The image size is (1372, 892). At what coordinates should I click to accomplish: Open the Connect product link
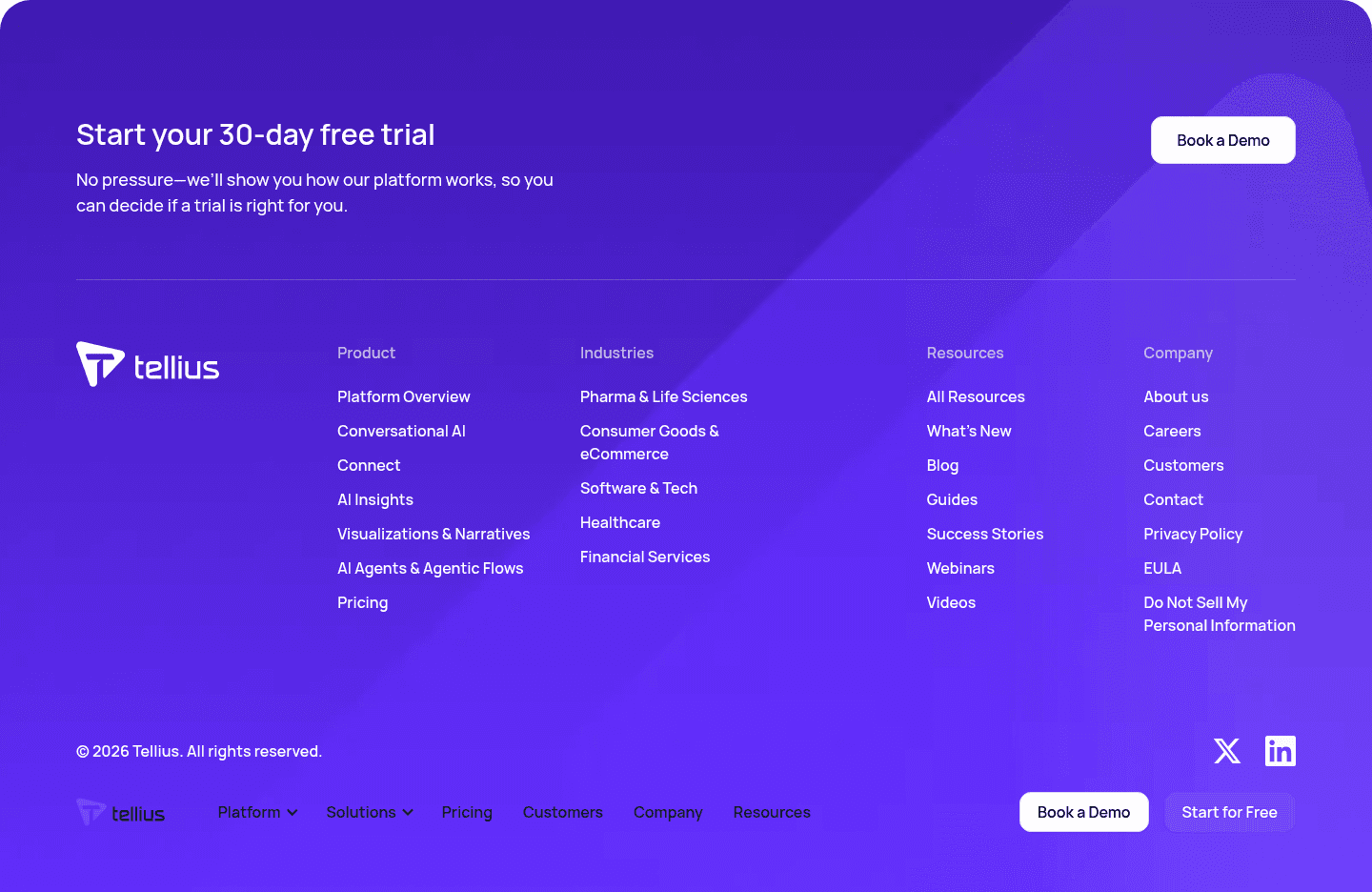click(x=369, y=465)
